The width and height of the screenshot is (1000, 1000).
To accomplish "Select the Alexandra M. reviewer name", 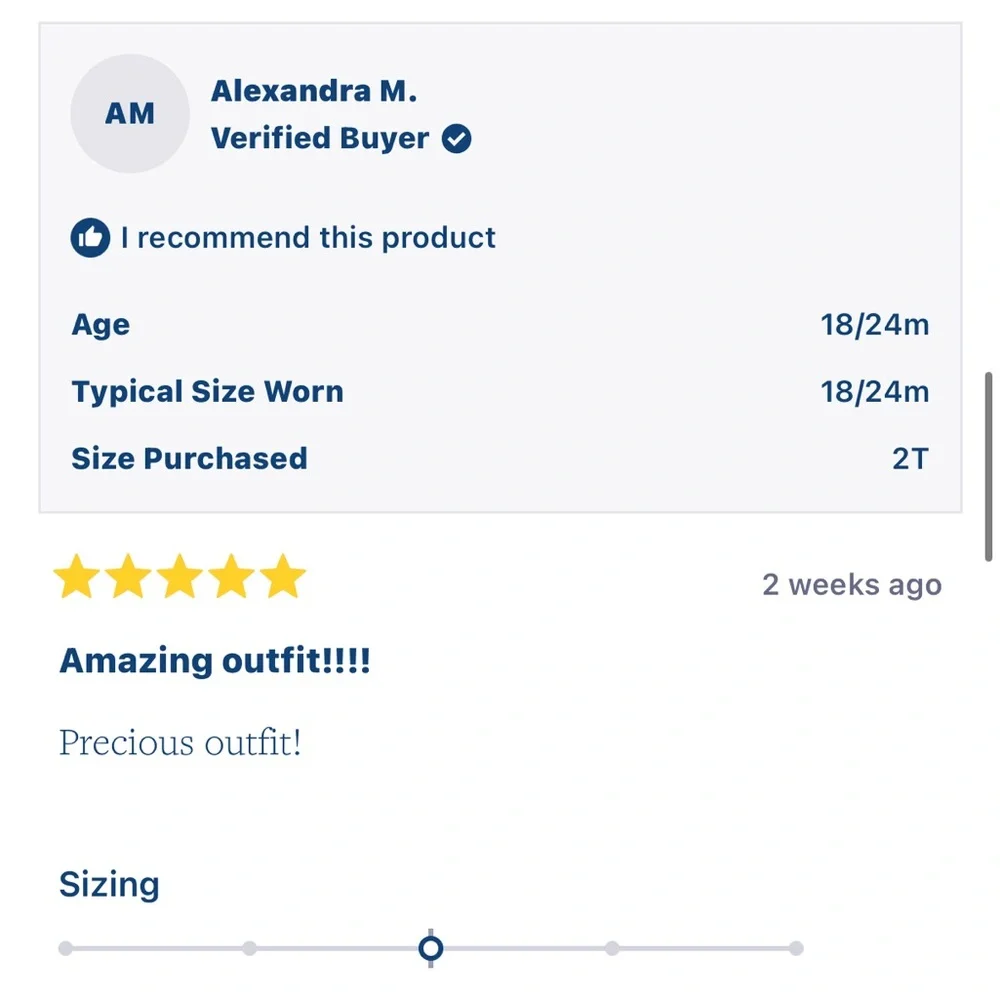I will pyautogui.click(x=314, y=91).
